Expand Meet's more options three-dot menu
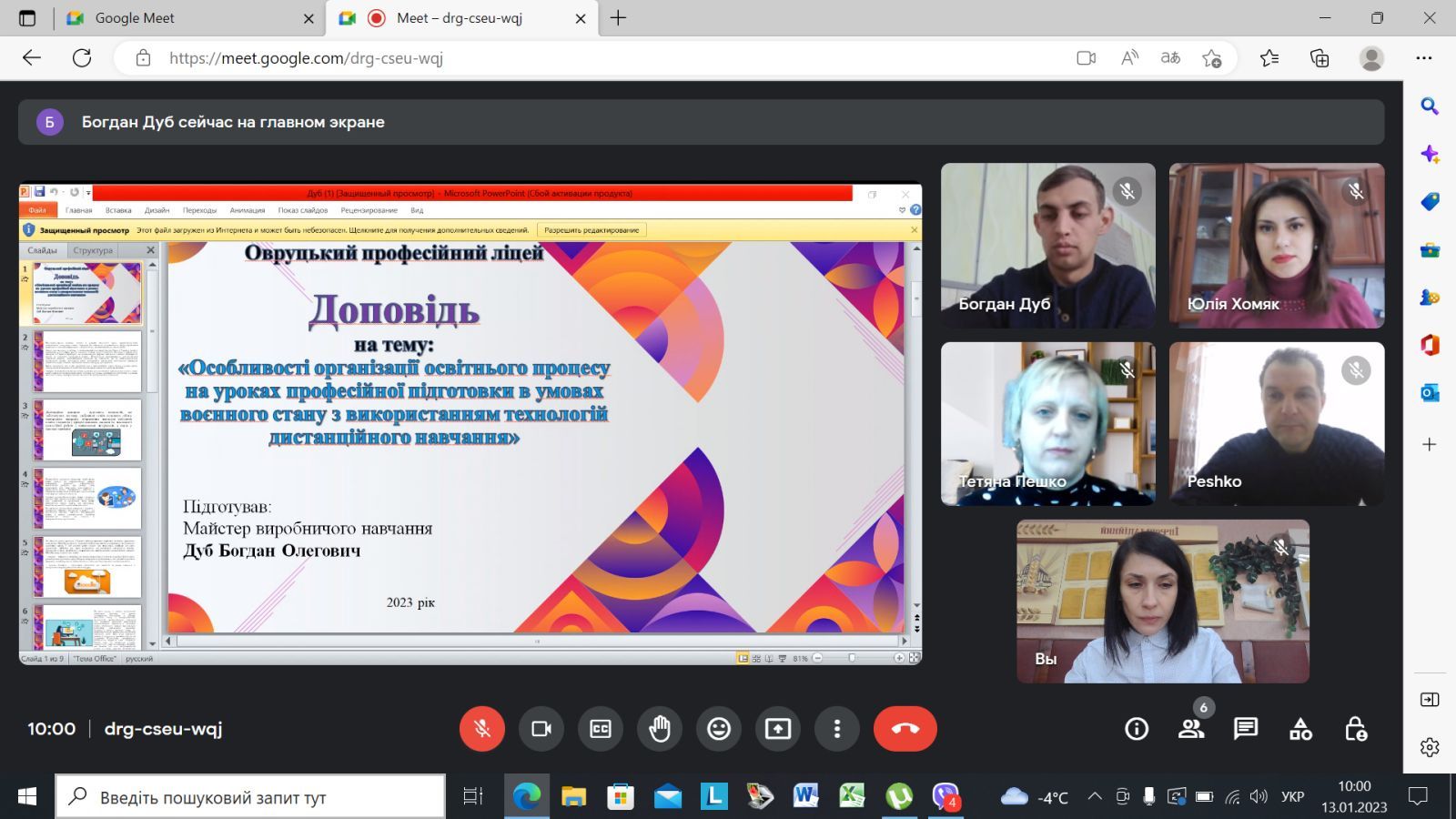 (x=837, y=729)
